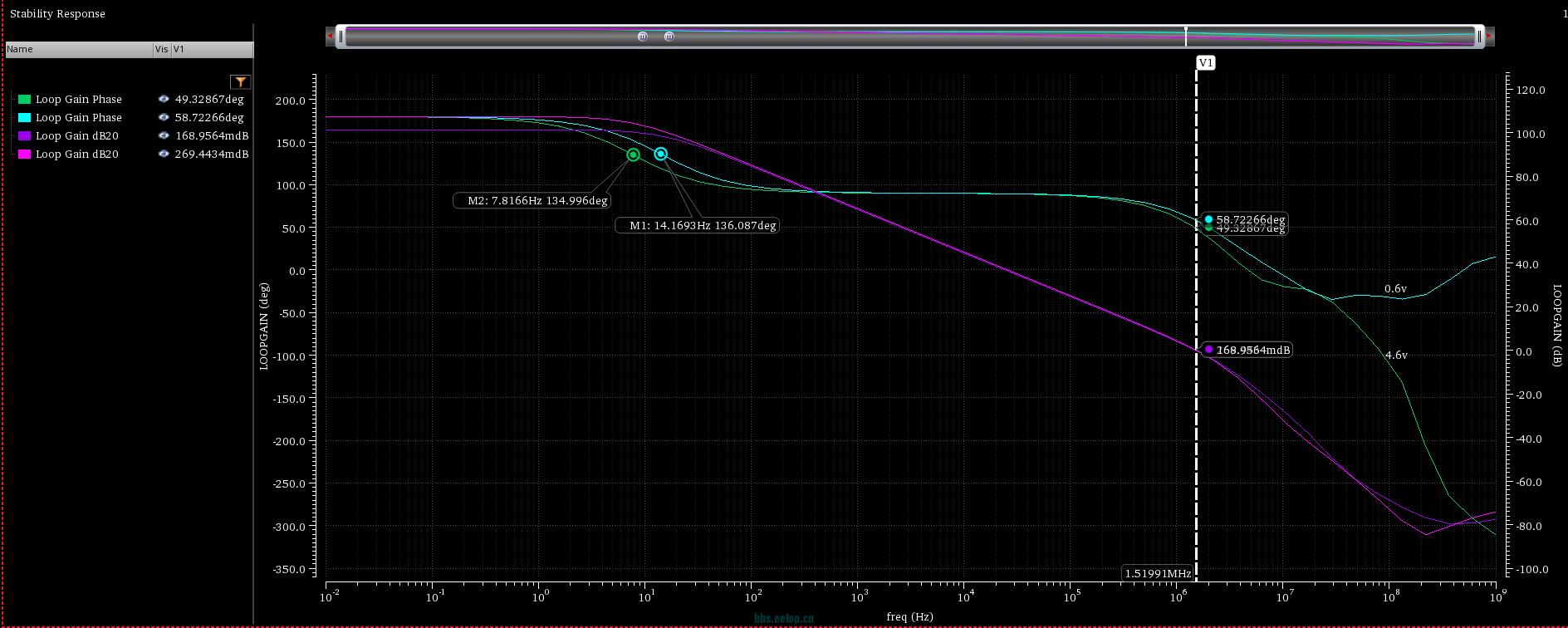Click the Vis column header
The image size is (1568, 628).
(161, 49)
